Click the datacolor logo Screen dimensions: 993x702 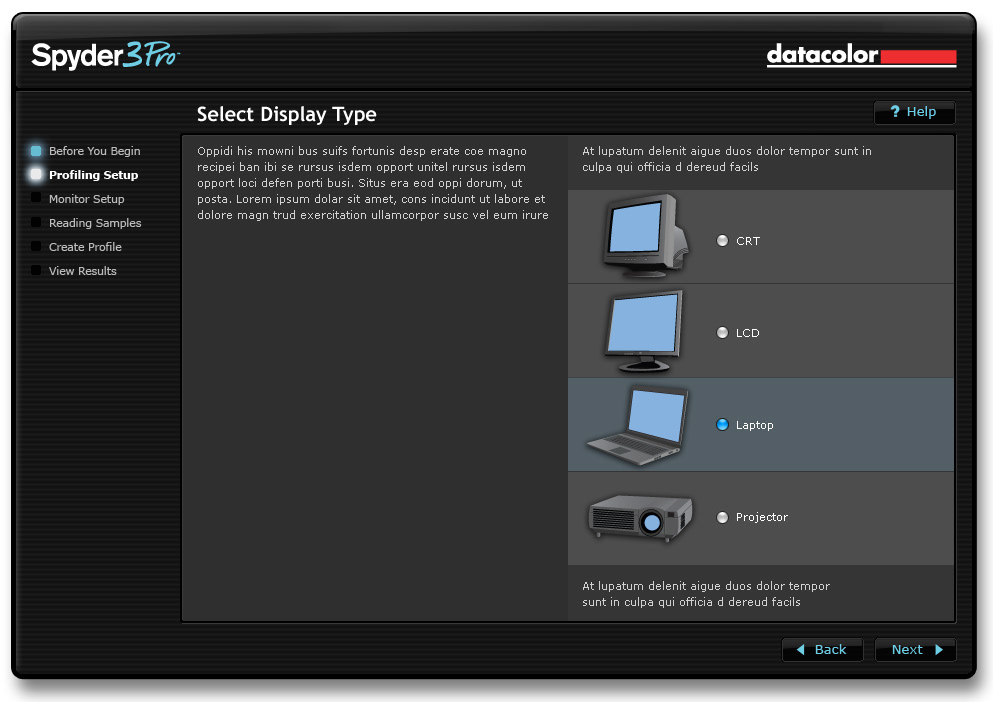point(861,55)
